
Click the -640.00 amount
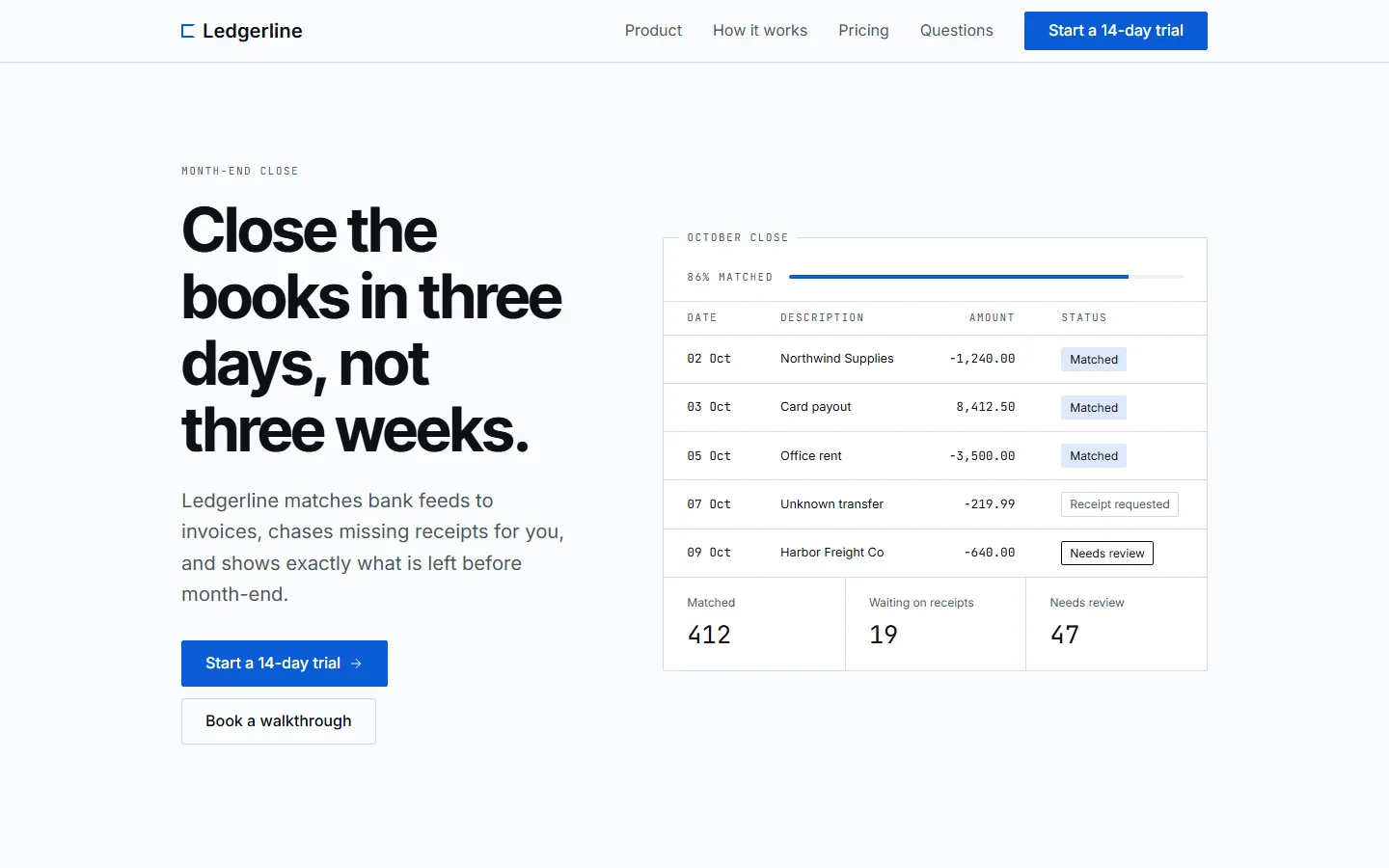coord(990,553)
